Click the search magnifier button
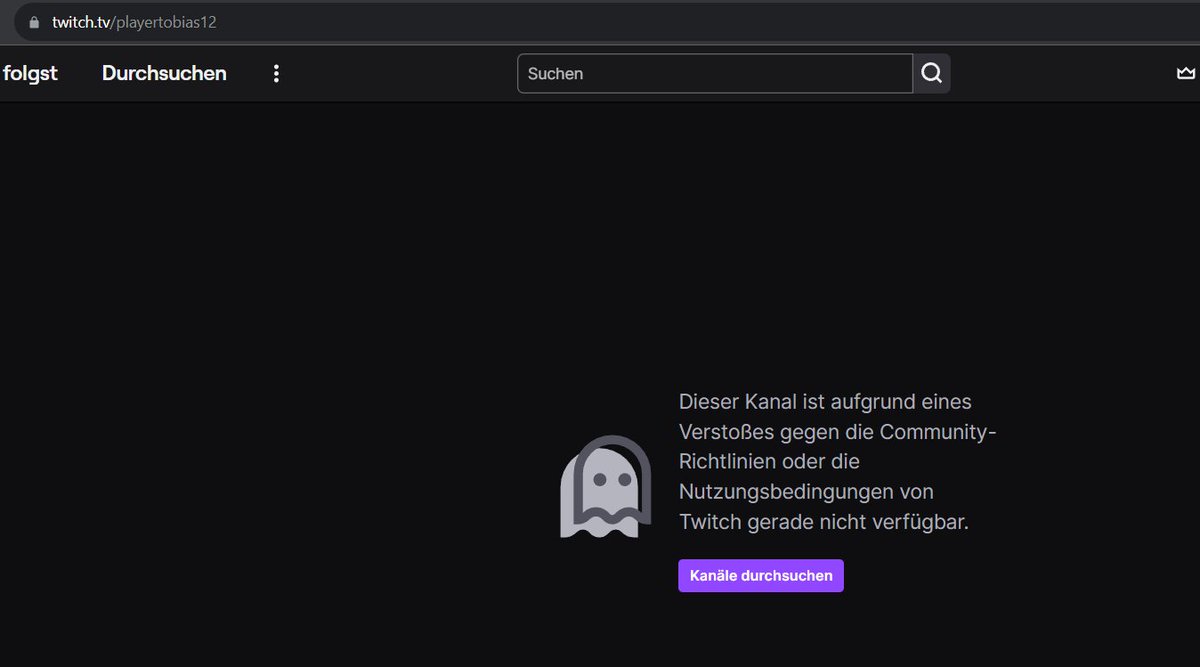The image size is (1200, 667). pos(932,74)
